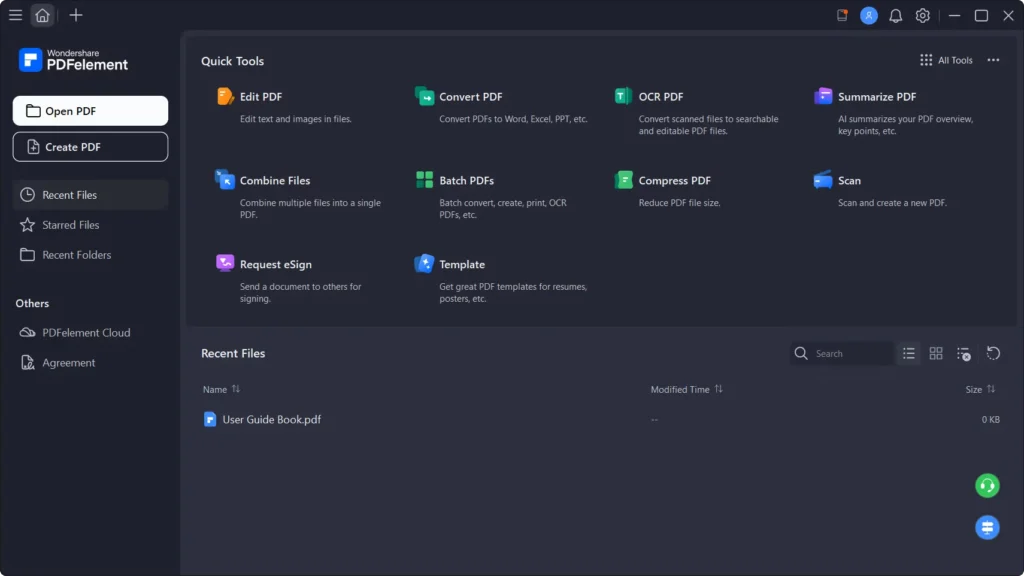Click the Create PDF button

click(x=90, y=146)
